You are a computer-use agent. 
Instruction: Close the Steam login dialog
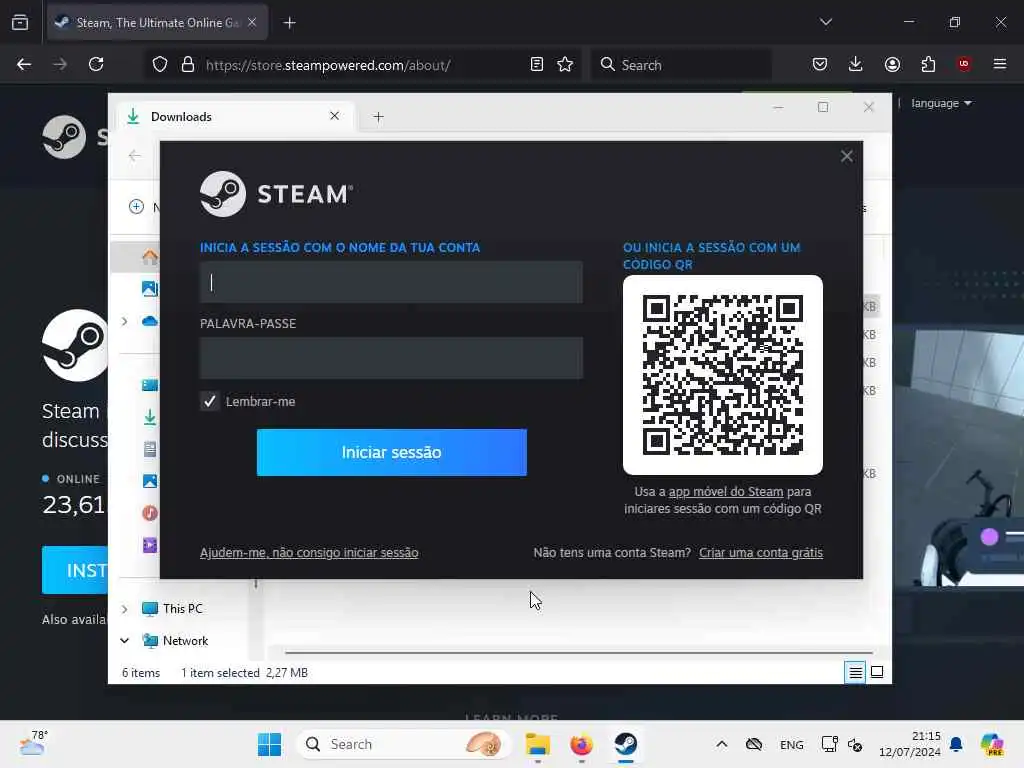(846, 156)
